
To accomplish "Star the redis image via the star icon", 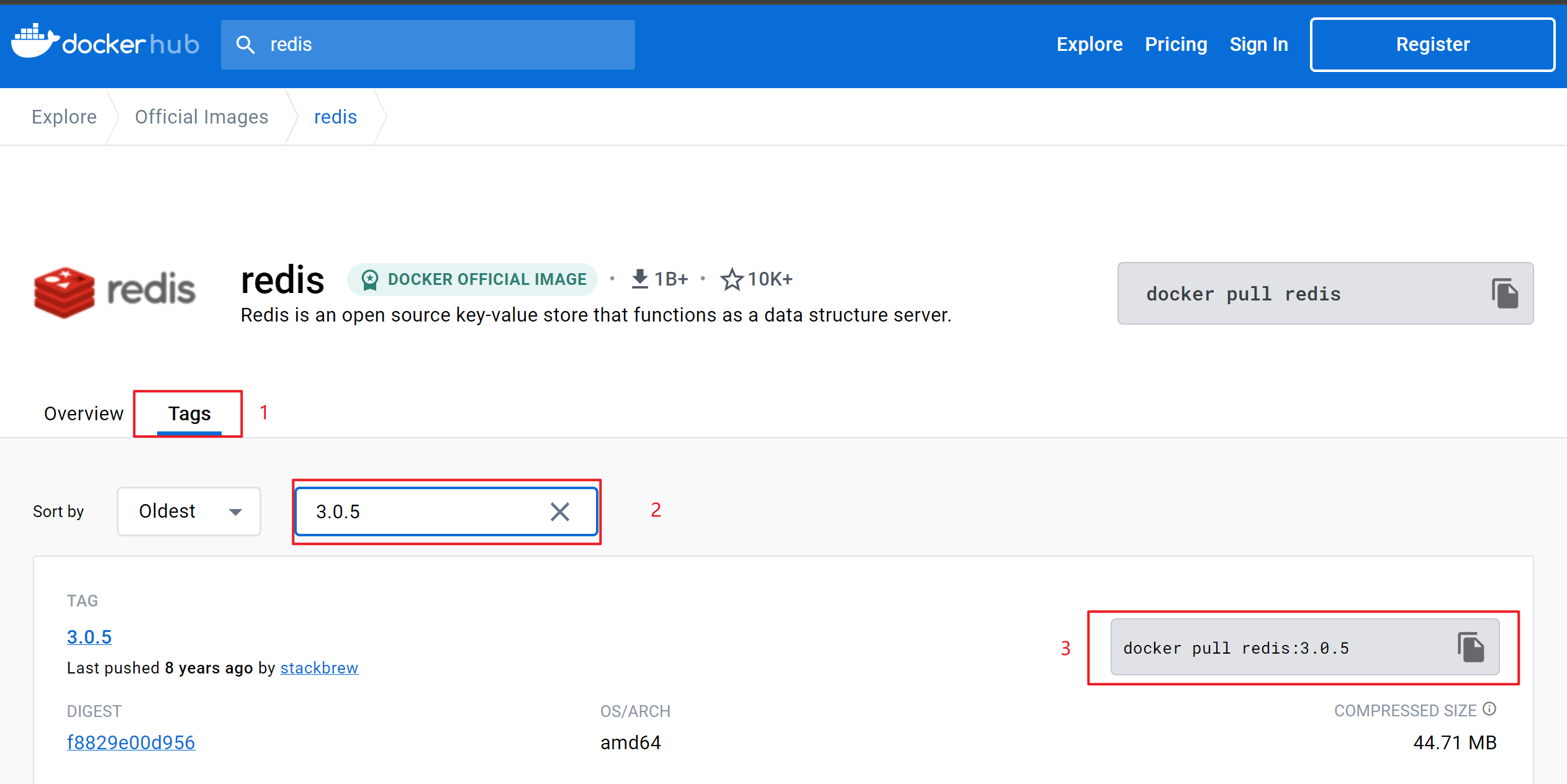I will (733, 279).
